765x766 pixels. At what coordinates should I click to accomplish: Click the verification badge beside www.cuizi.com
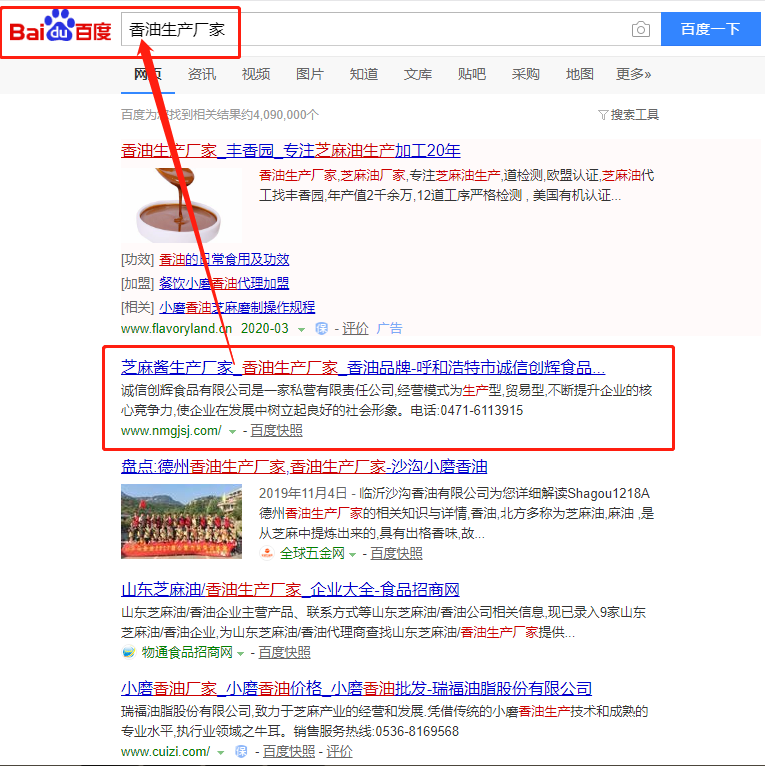pos(241,751)
